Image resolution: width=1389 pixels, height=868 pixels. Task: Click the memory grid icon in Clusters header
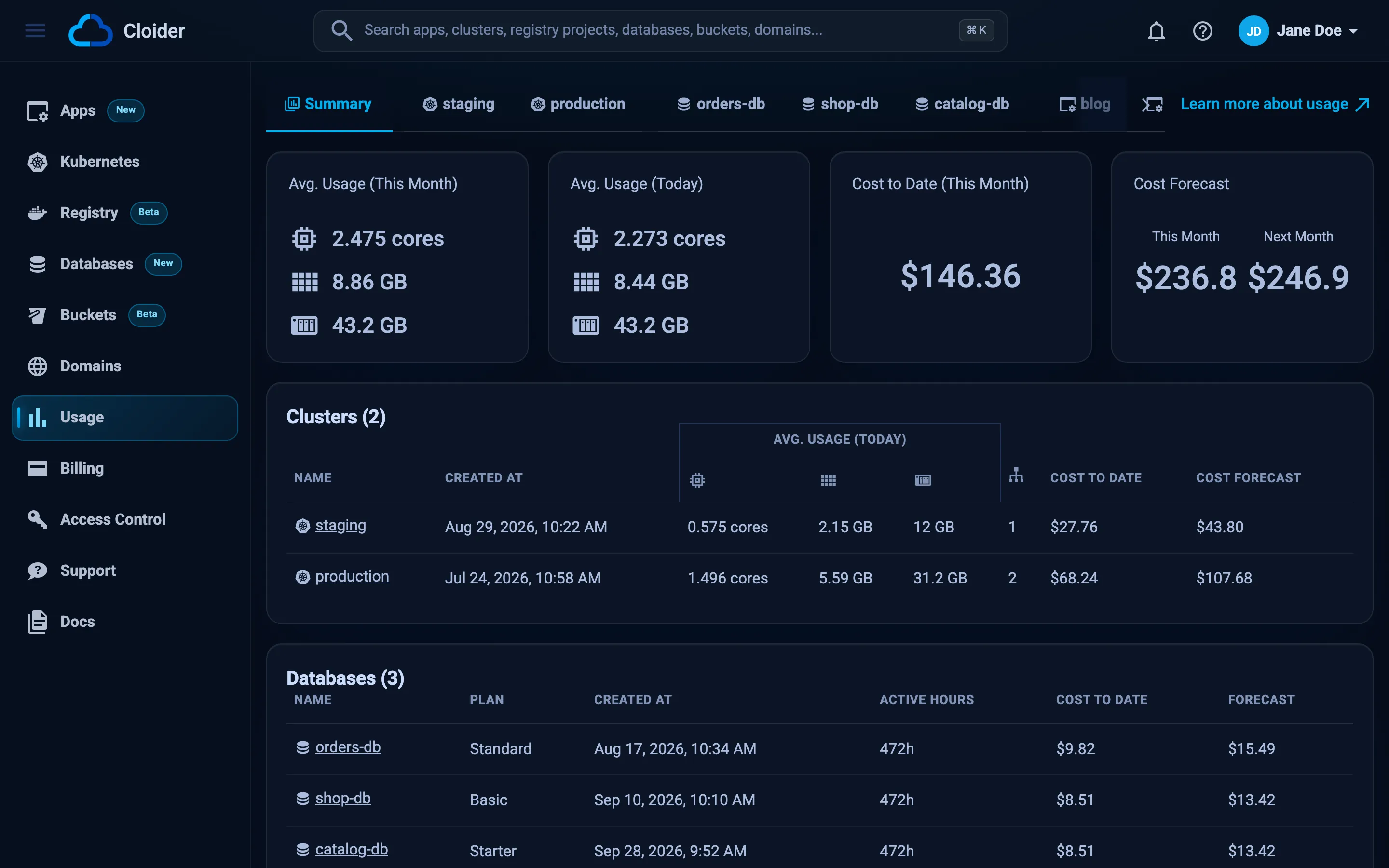click(828, 480)
